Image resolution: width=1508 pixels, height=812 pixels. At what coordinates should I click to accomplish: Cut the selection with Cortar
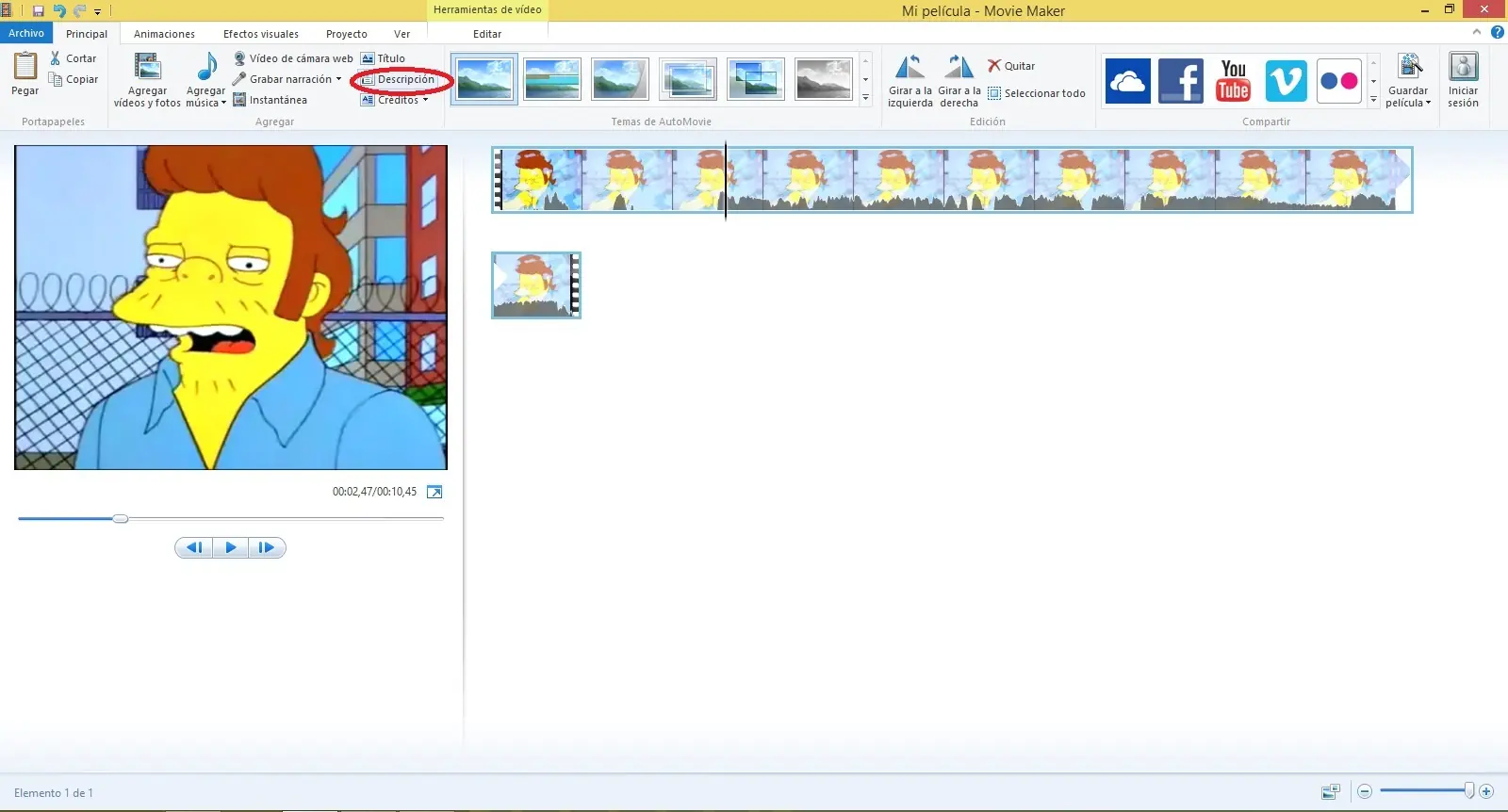pos(74,58)
